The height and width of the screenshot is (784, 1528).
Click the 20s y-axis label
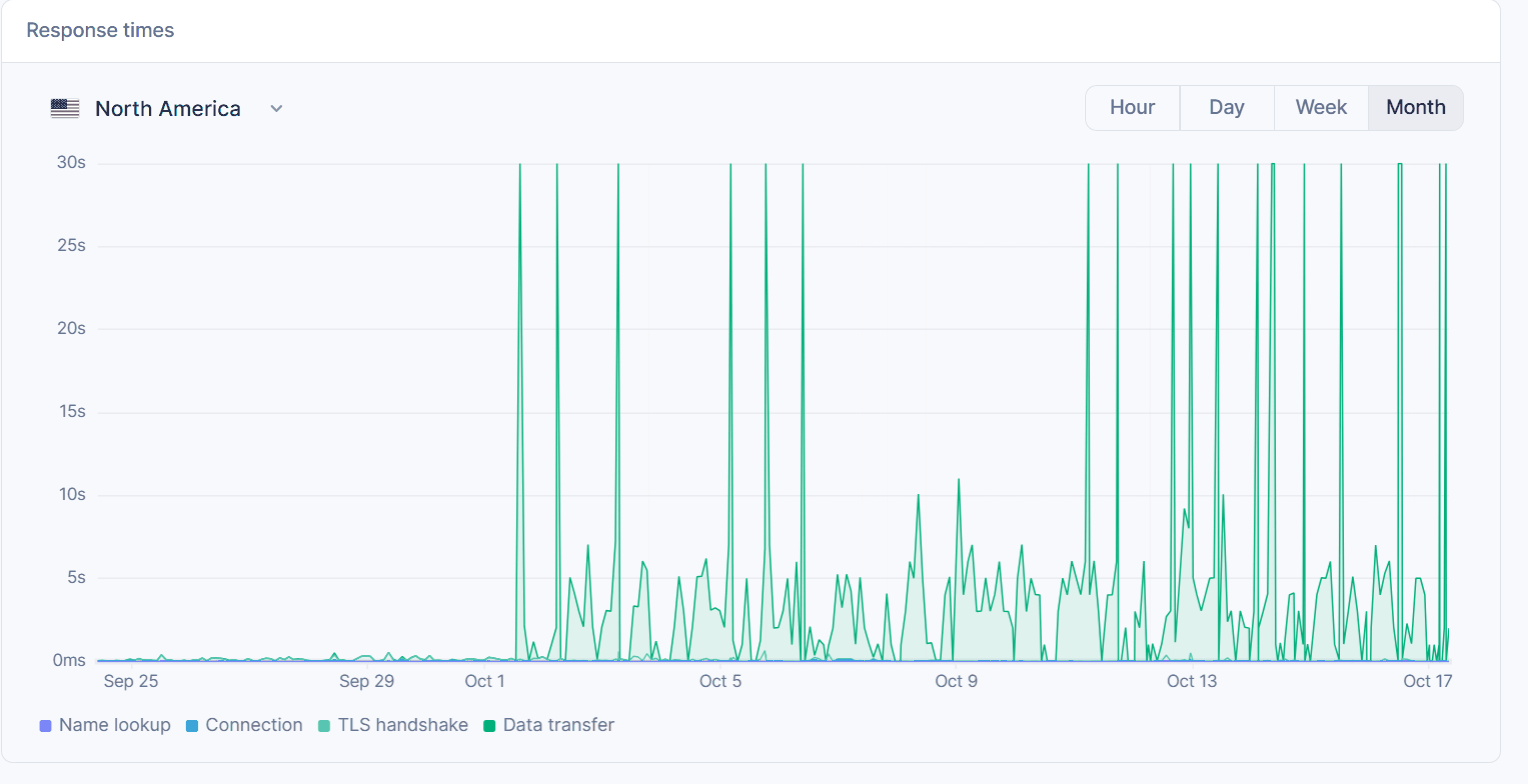point(70,328)
